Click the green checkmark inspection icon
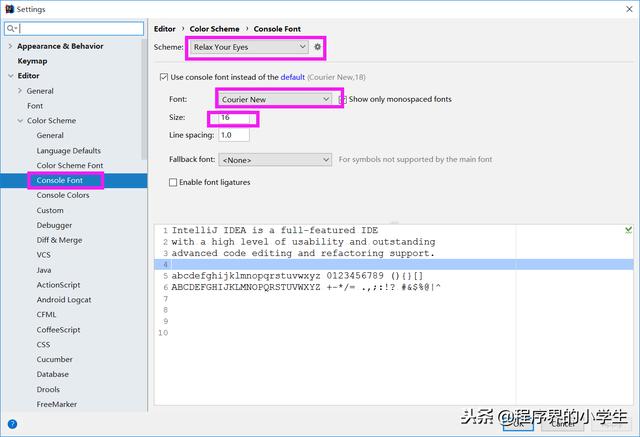The image size is (640, 437). point(628,231)
